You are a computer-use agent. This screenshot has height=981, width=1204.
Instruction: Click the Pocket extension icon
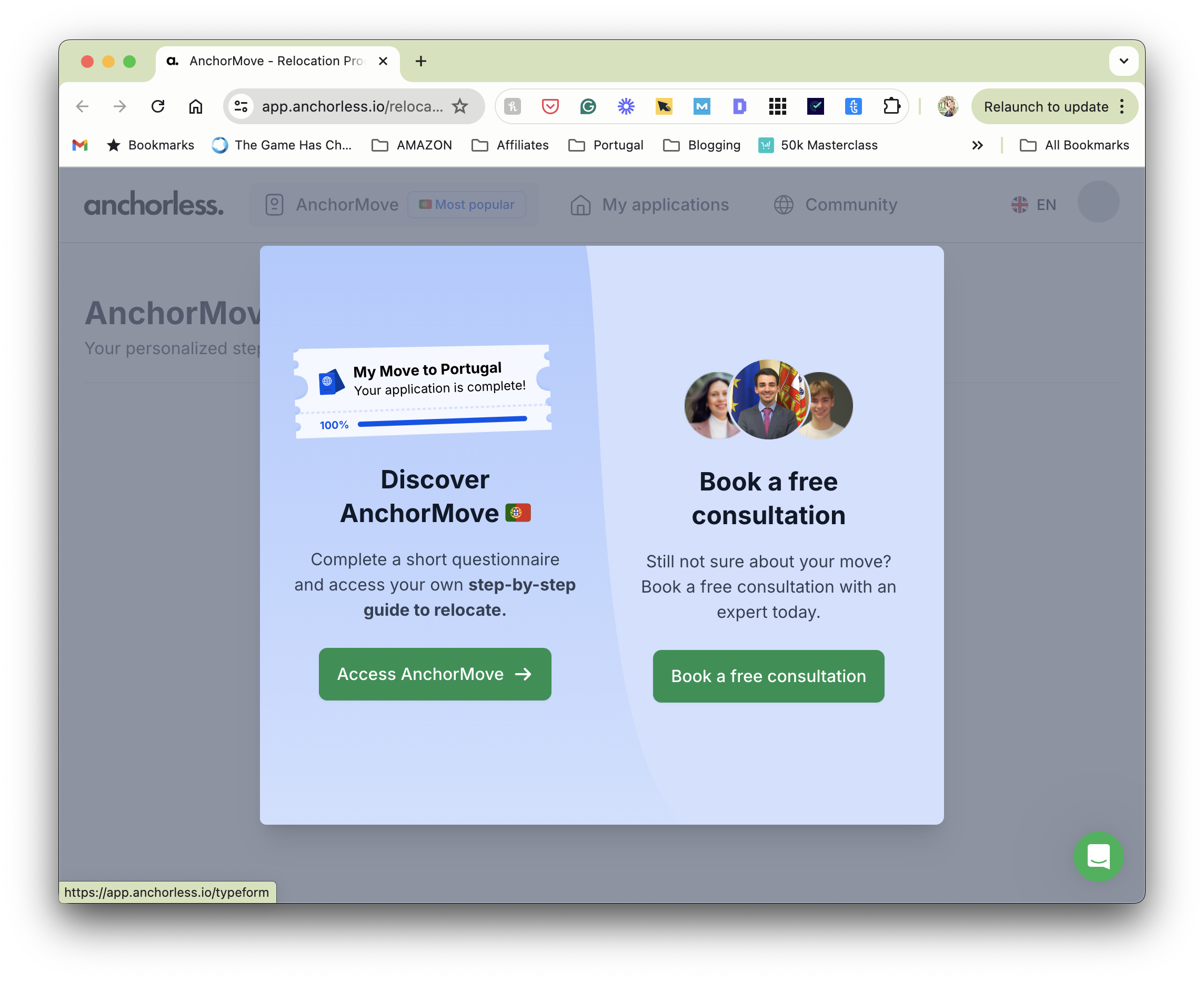point(550,106)
